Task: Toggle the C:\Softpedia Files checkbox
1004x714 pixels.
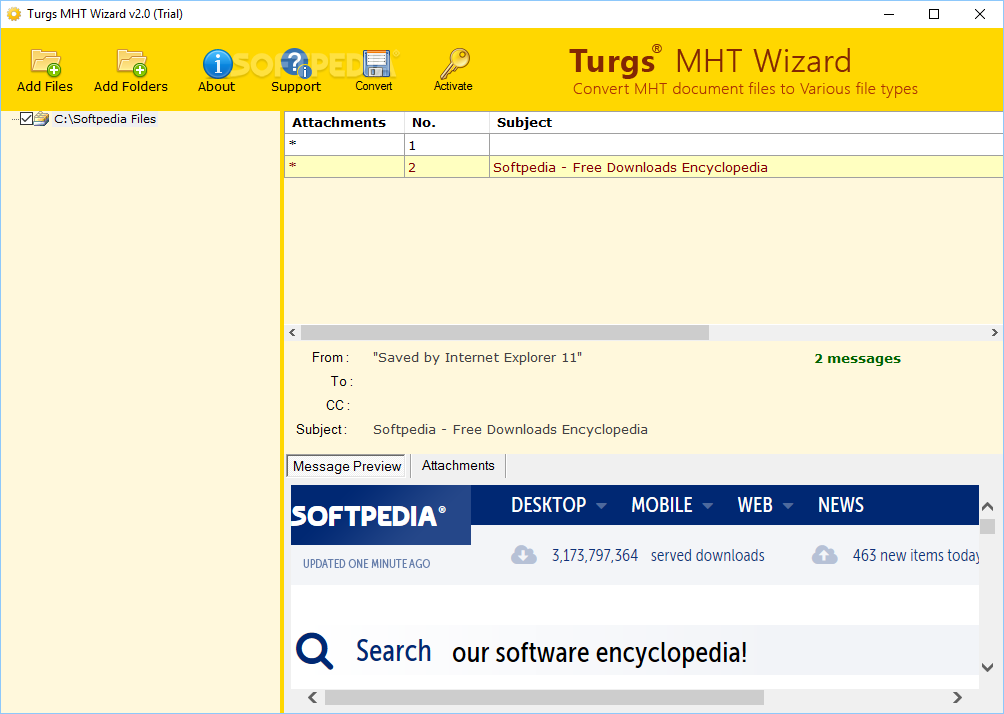Action: 26,118
